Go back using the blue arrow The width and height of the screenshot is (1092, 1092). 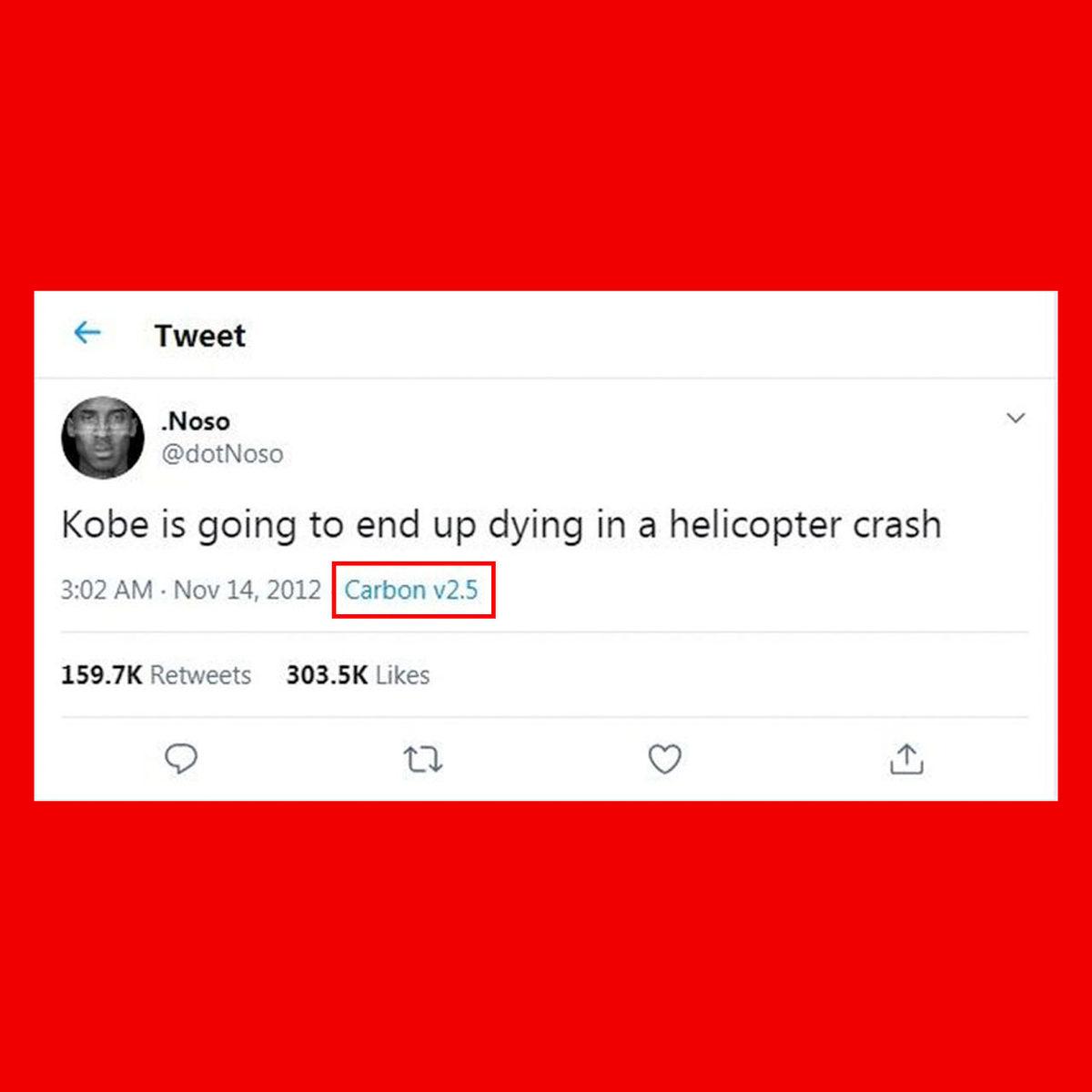coord(87,333)
